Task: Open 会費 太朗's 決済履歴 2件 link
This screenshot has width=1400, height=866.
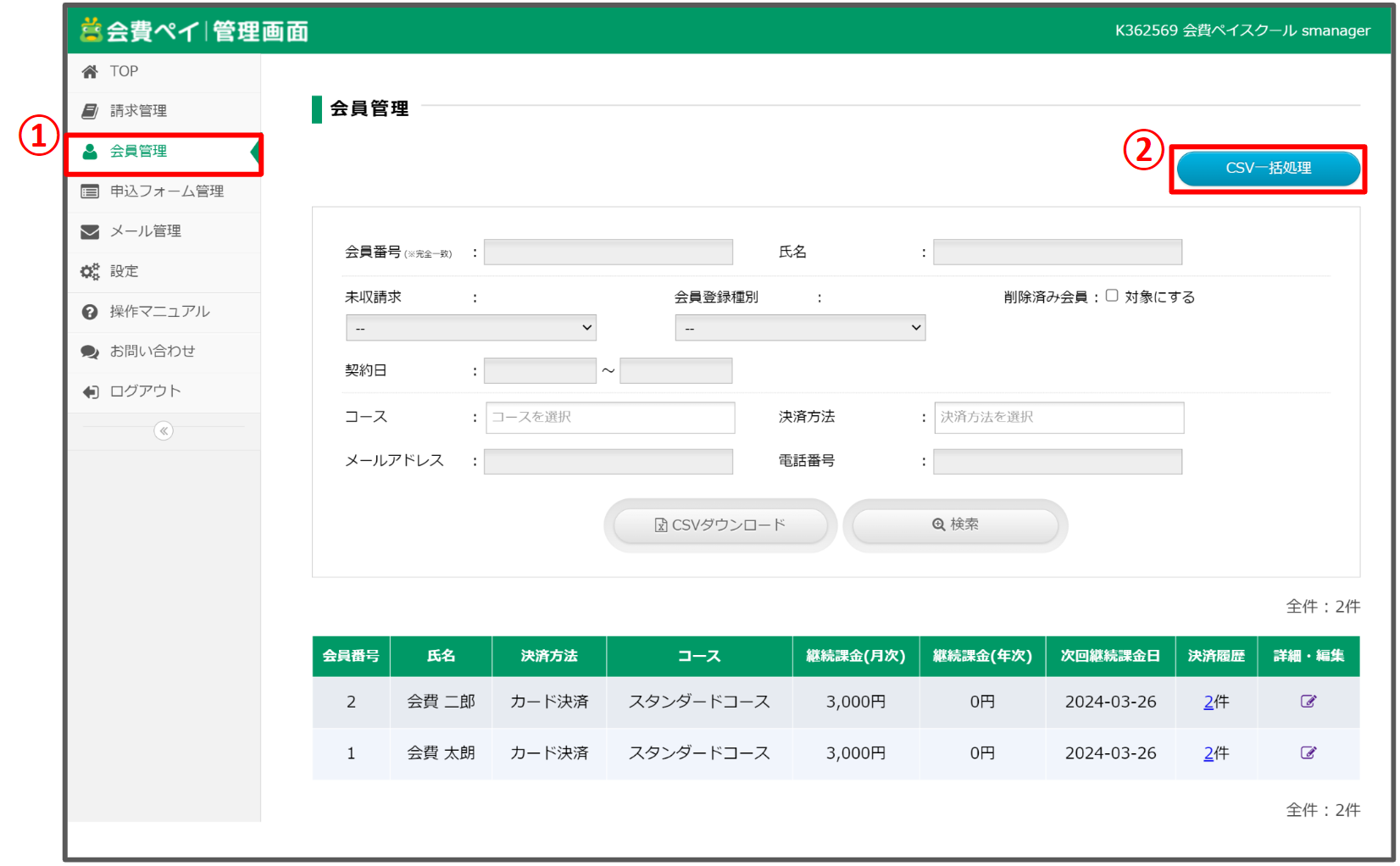Action: pos(1208,752)
